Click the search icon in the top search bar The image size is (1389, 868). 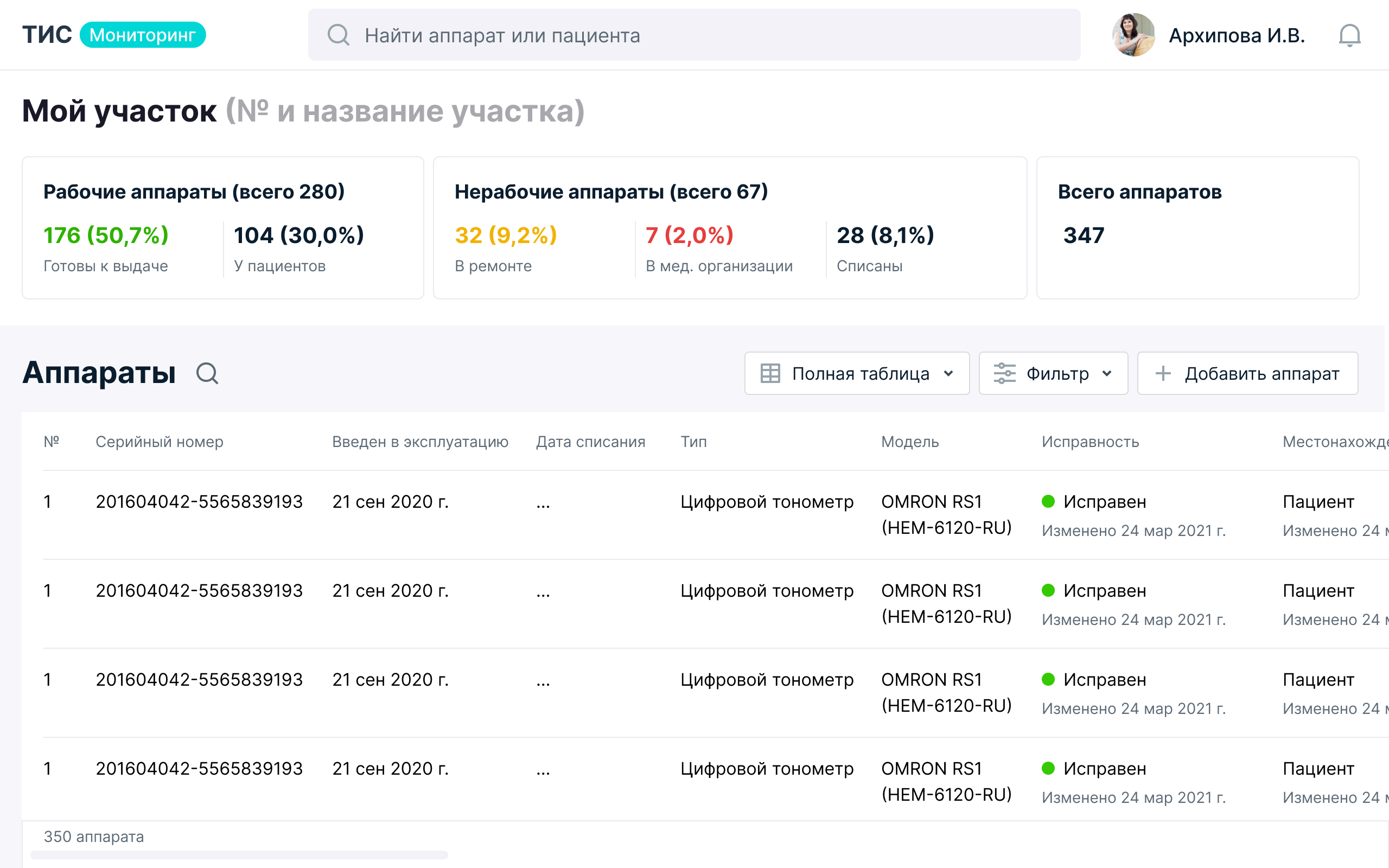pyautogui.click(x=338, y=35)
